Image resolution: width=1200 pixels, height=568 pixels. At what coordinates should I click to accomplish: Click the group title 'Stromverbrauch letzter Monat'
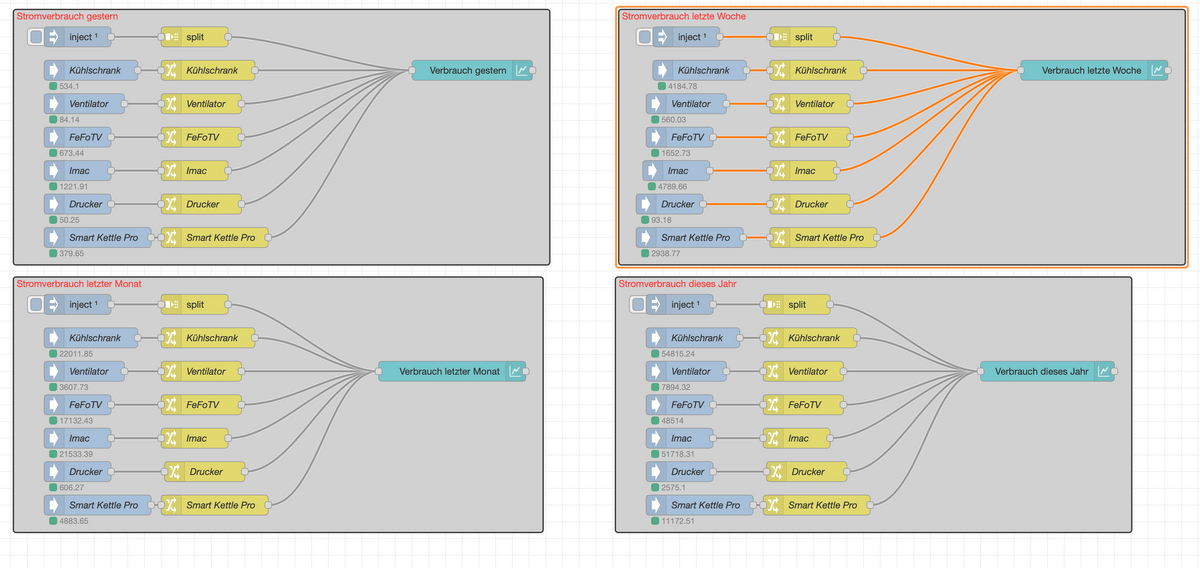coord(78,284)
